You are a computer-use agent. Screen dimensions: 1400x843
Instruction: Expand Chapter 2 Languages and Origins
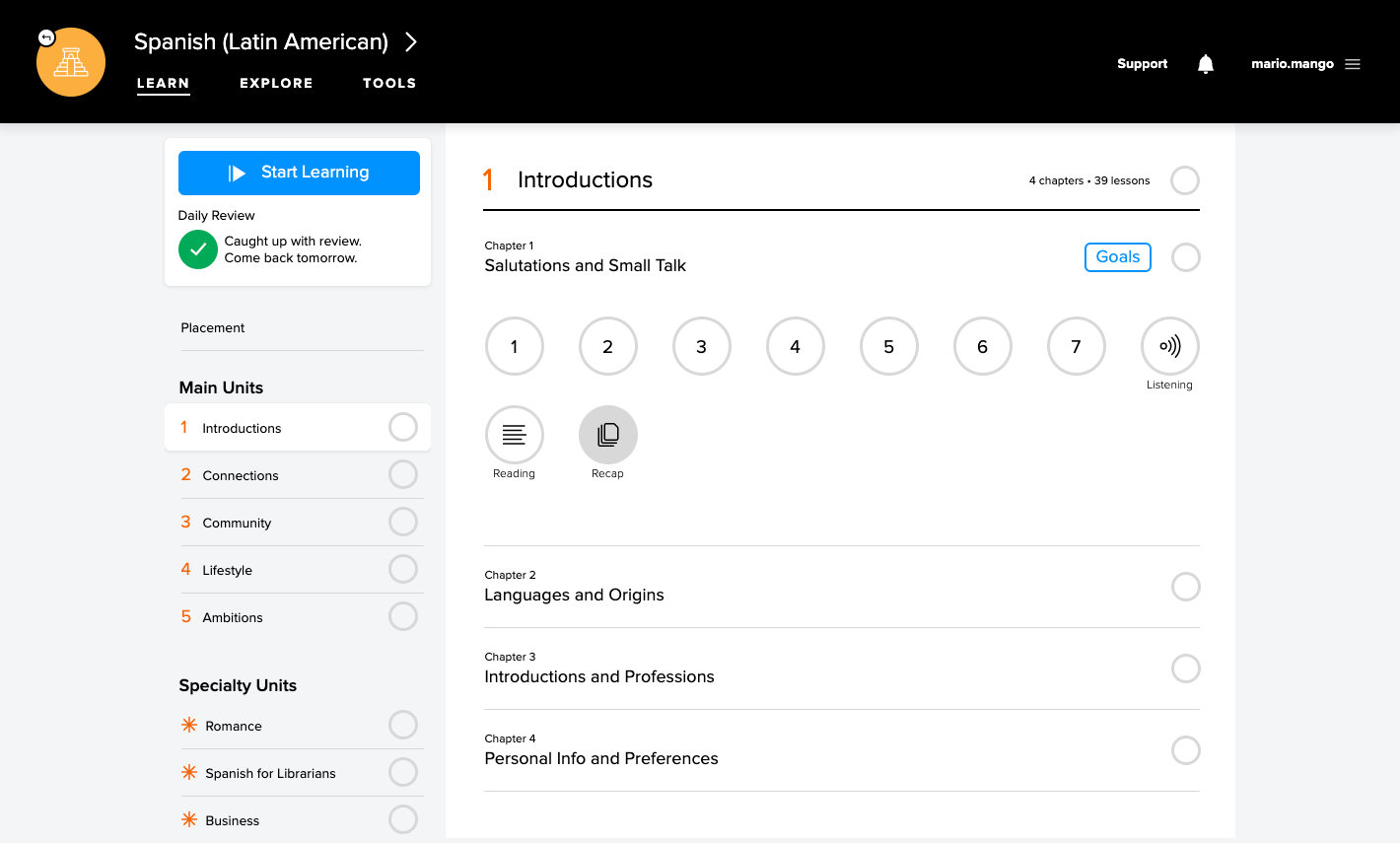click(574, 595)
